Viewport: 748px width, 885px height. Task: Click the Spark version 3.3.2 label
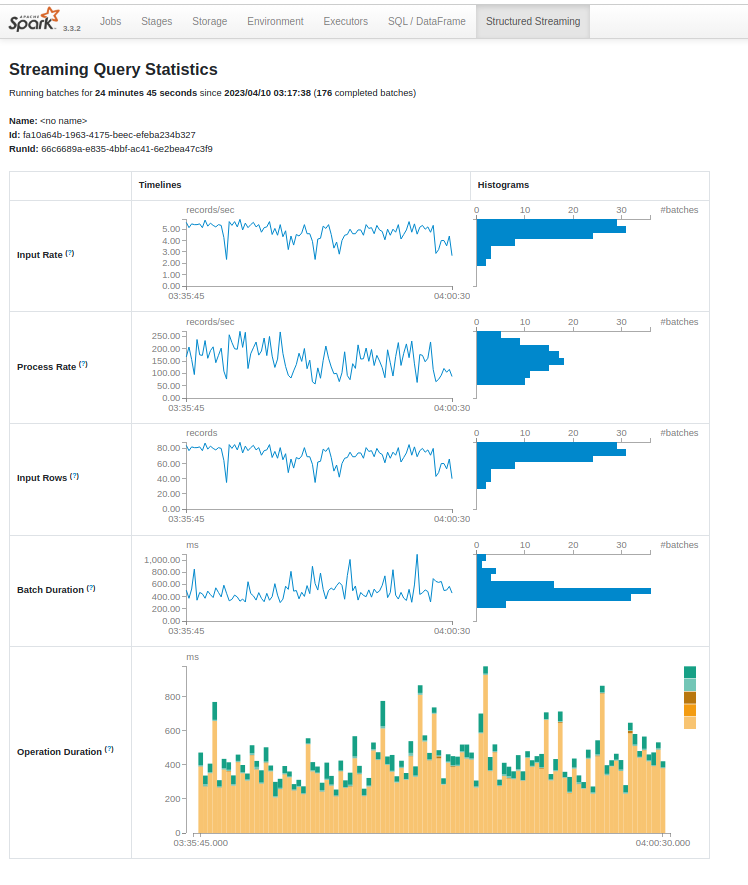[x=72, y=28]
